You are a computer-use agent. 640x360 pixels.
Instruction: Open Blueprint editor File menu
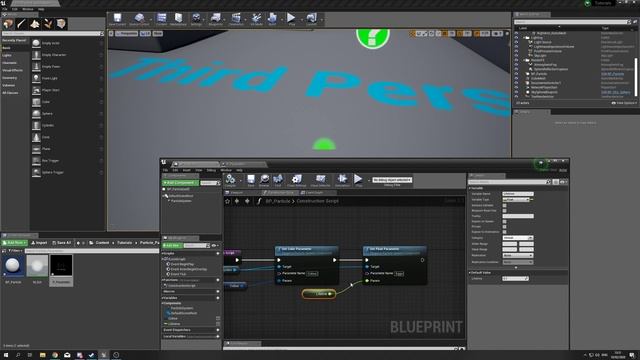tap(165, 170)
